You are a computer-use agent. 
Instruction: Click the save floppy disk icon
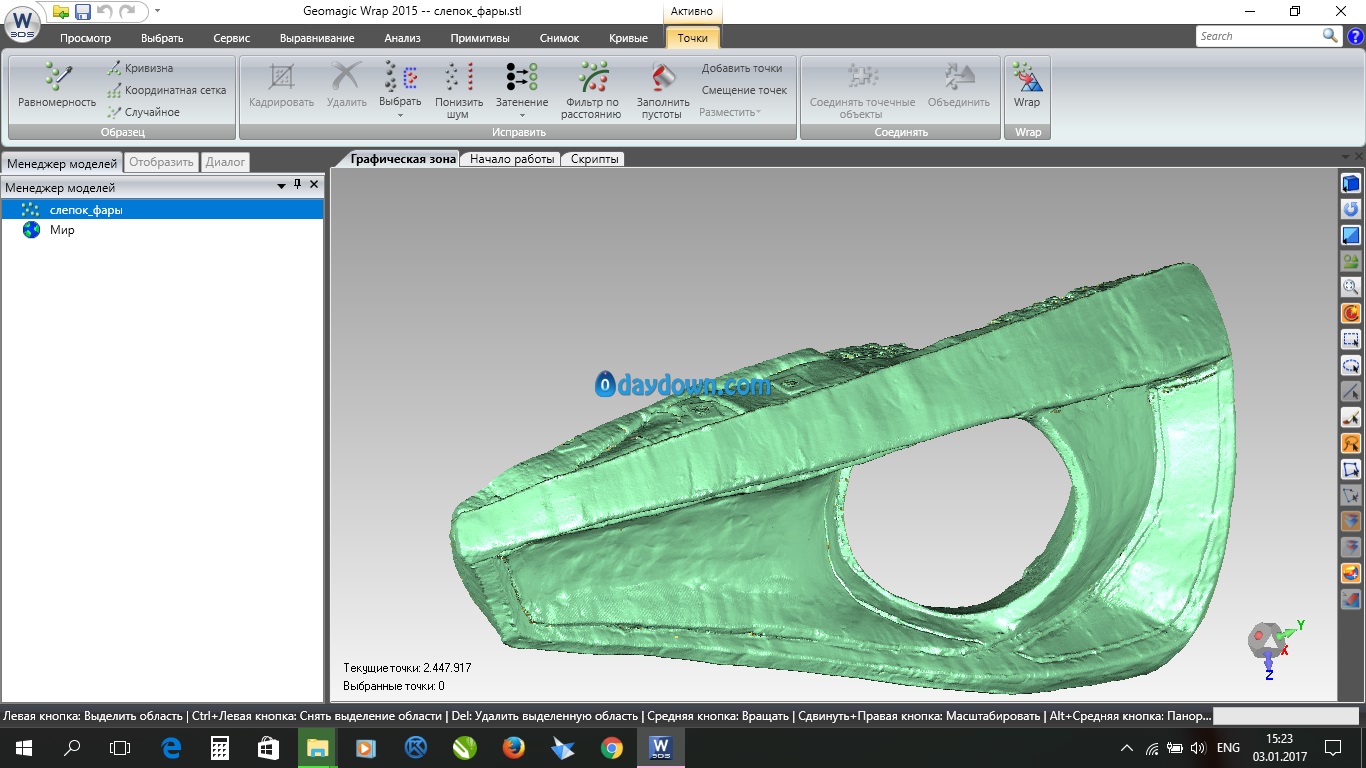(x=83, y=12)
